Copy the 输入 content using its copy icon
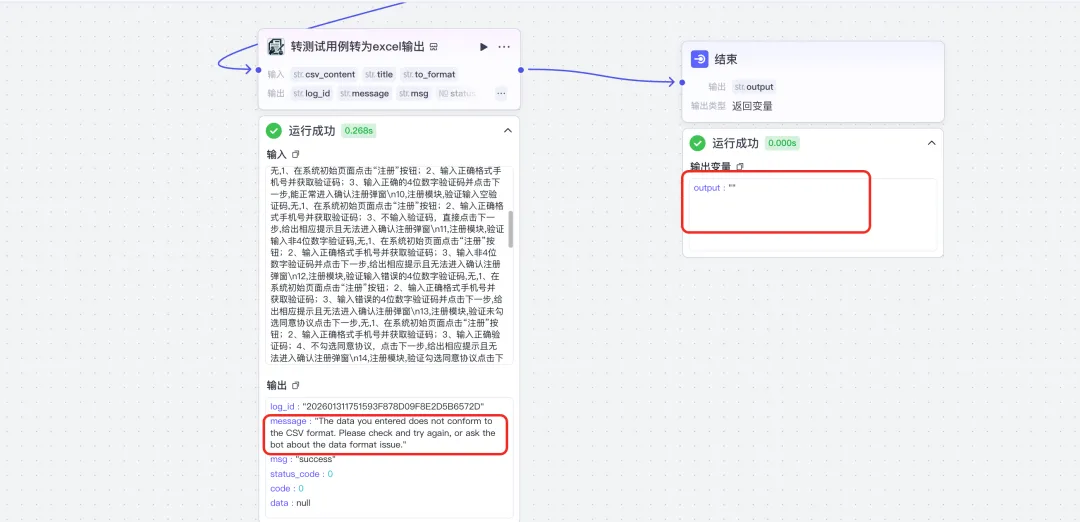 pos(295,154)
